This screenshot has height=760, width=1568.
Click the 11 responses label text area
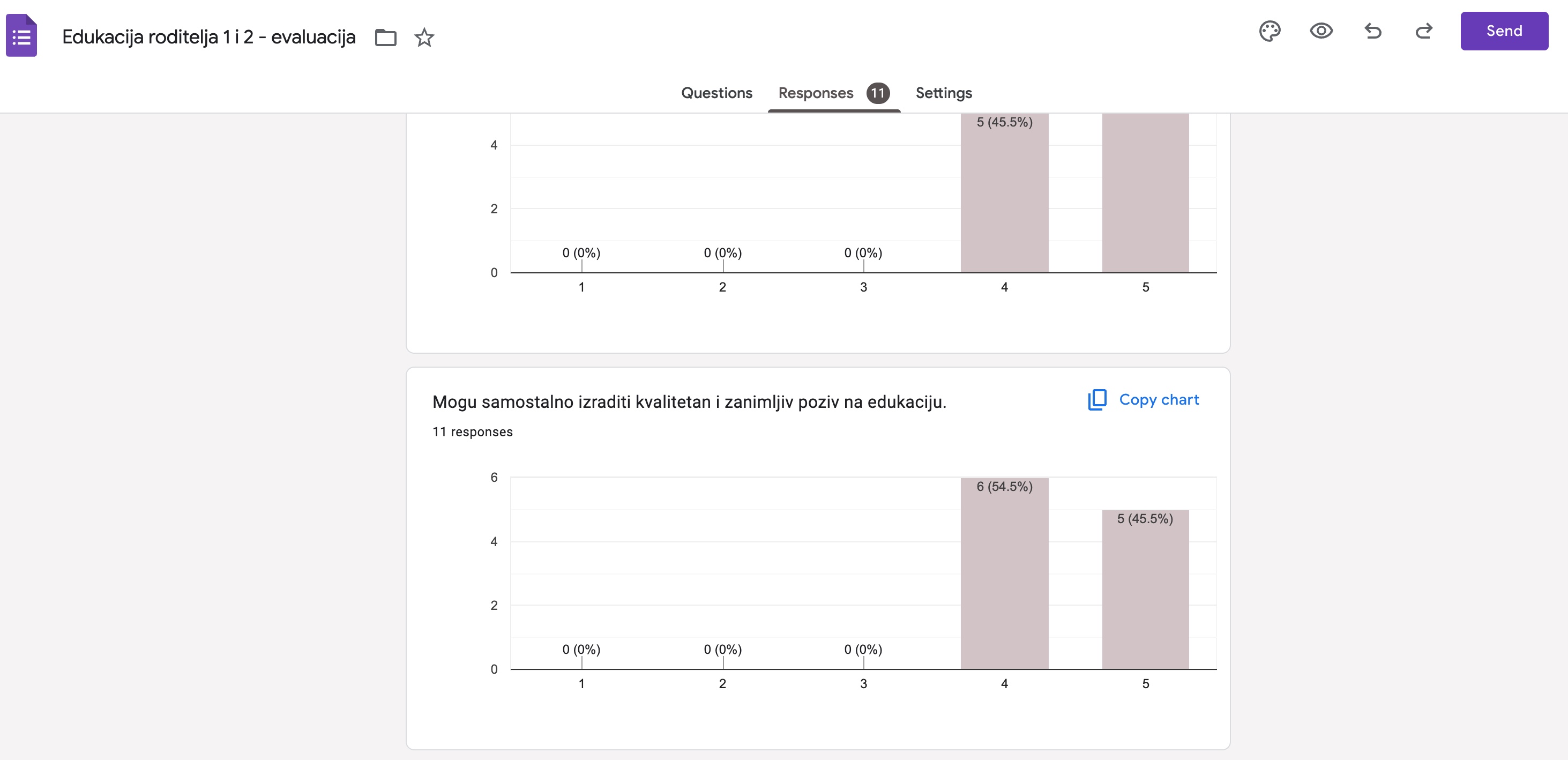tap(472, 431)
